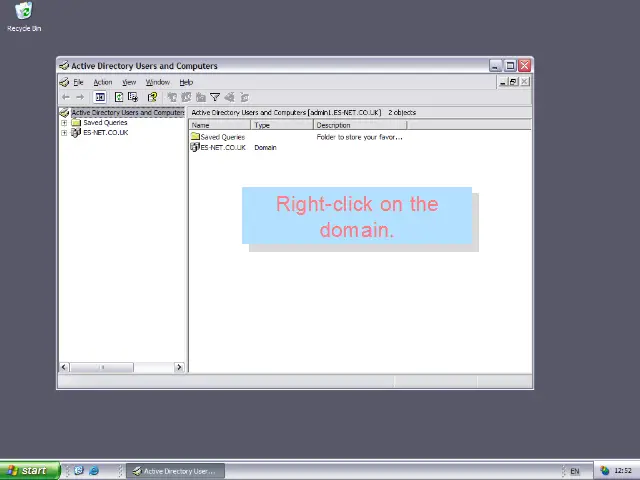Screen dimensions: 640x480
Task: Open the Help menu
Action: click(x=186, y=82)
